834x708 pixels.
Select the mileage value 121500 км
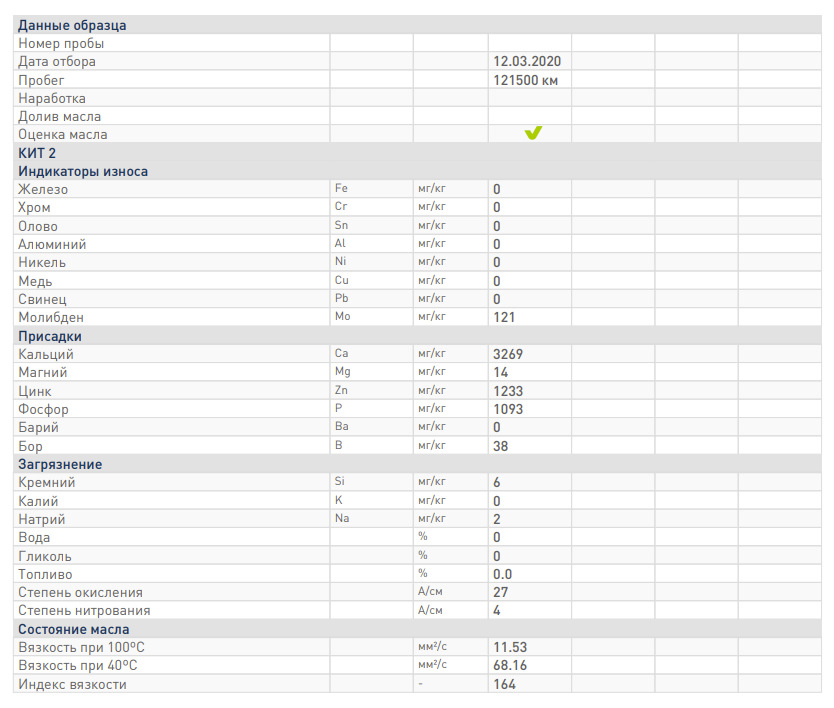pos(525,80)
